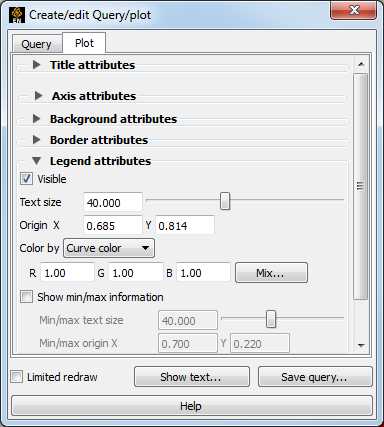
Task: Expand the Title attributes section
Action: (37, 65)
